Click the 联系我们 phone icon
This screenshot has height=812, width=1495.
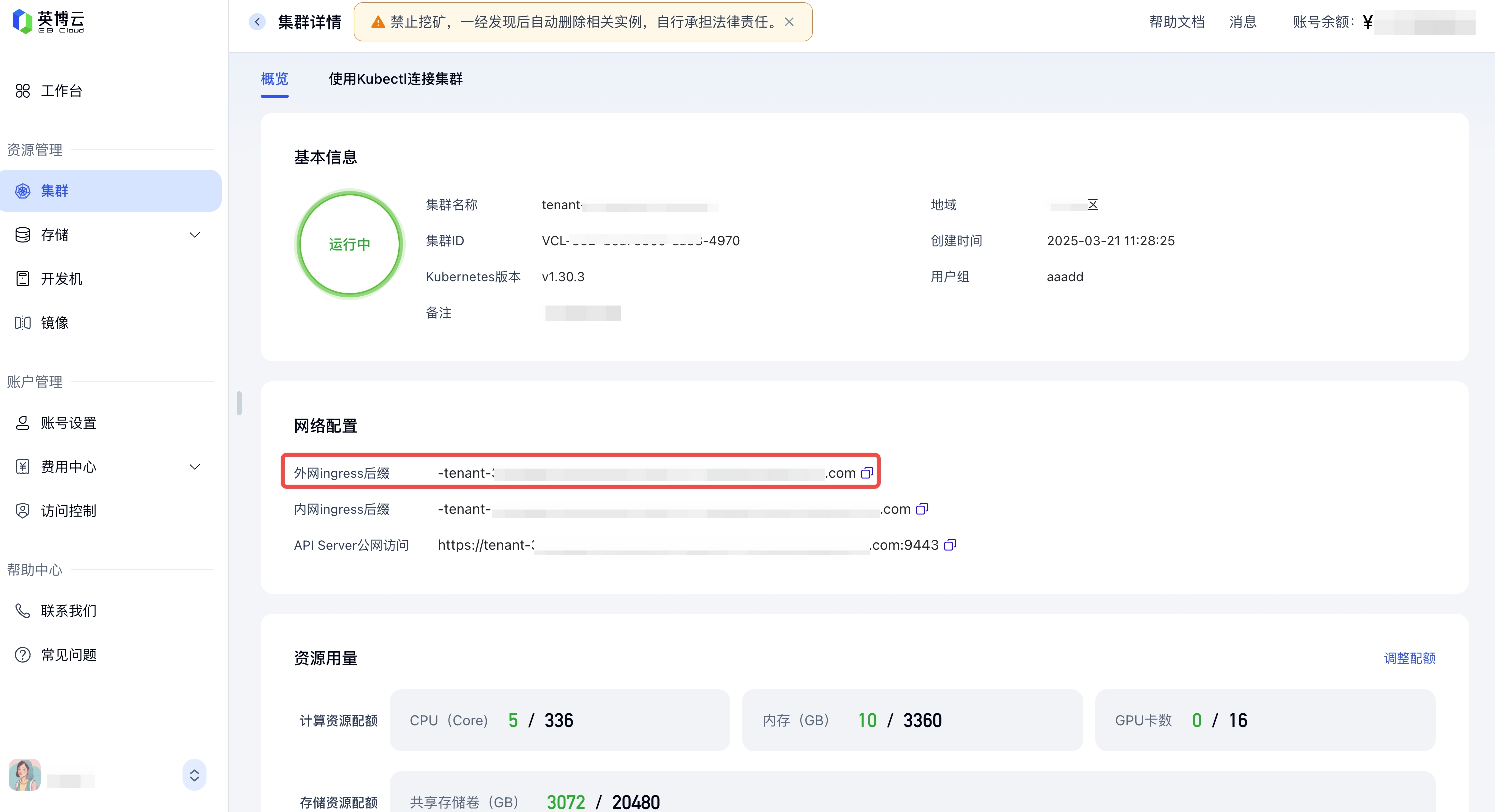pyautogui.click(x=22, y=610)
